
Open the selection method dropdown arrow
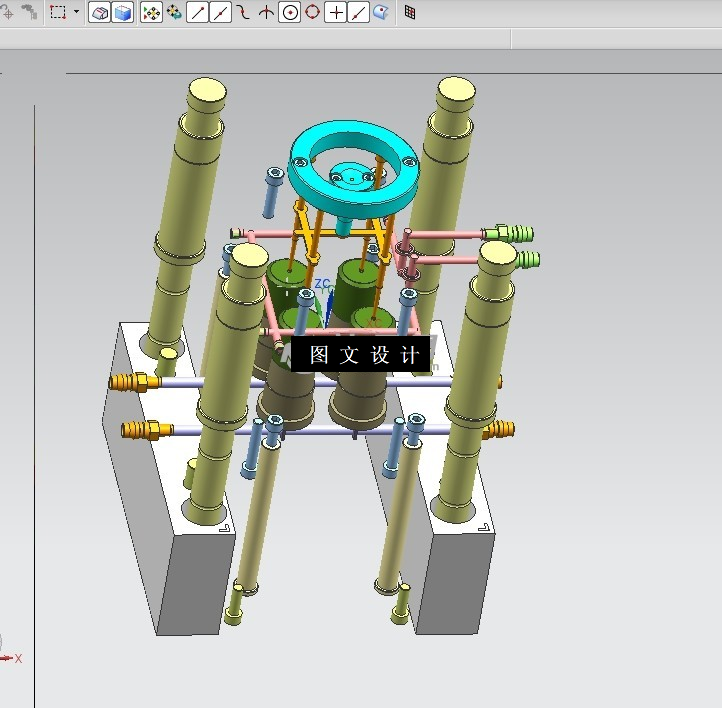pyautogui.click(x=76, y=13)
